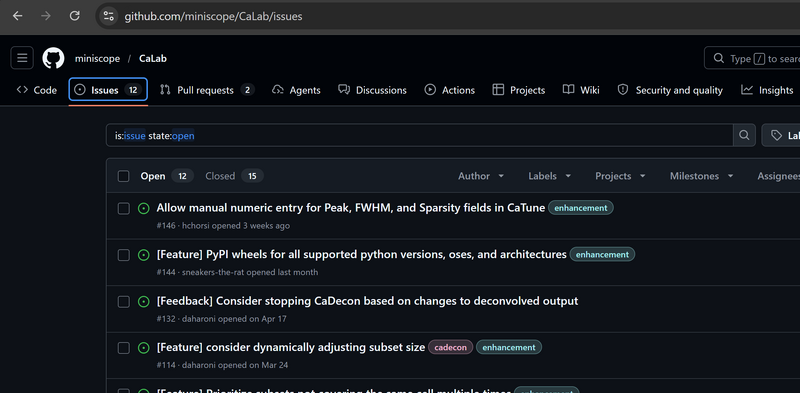Click enhancement label on subset size issue
Viewport: 800px width, 393px height.
coord(509,347)
